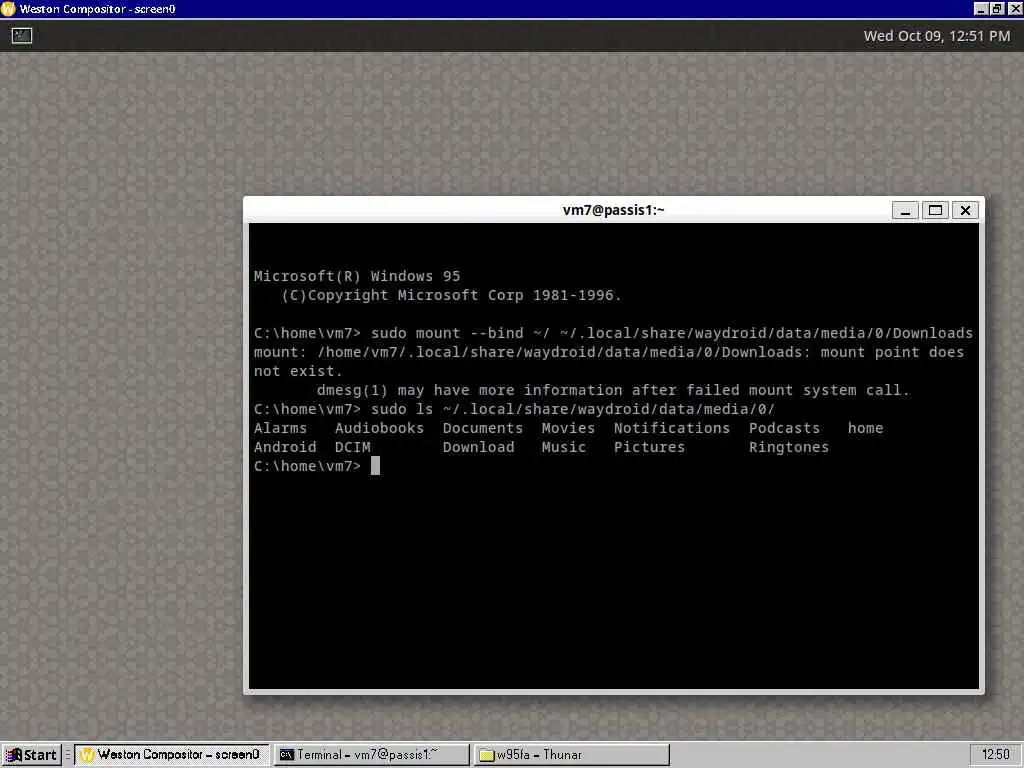This screenshot has height=768, width=1024.
Task: Click the Wed Oct 09, 12:51 PM clock
Action: click(936, 36)
